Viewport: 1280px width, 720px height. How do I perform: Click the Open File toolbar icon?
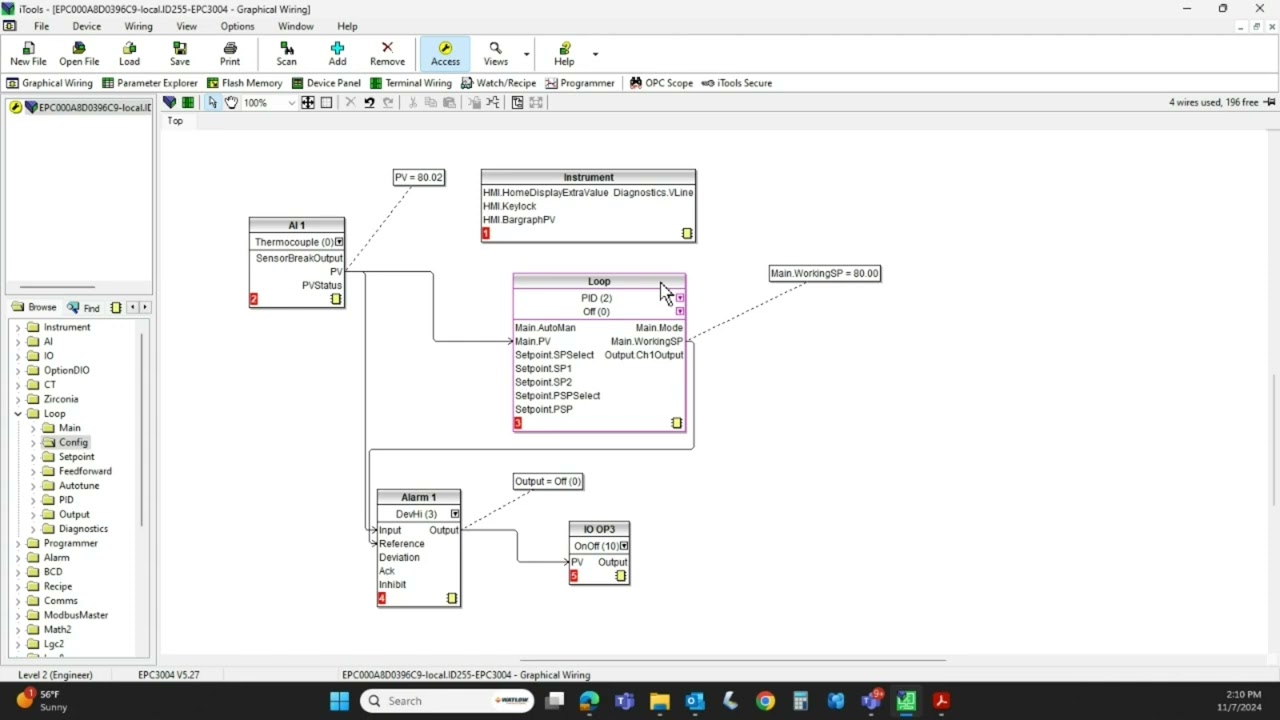(79, 54)
